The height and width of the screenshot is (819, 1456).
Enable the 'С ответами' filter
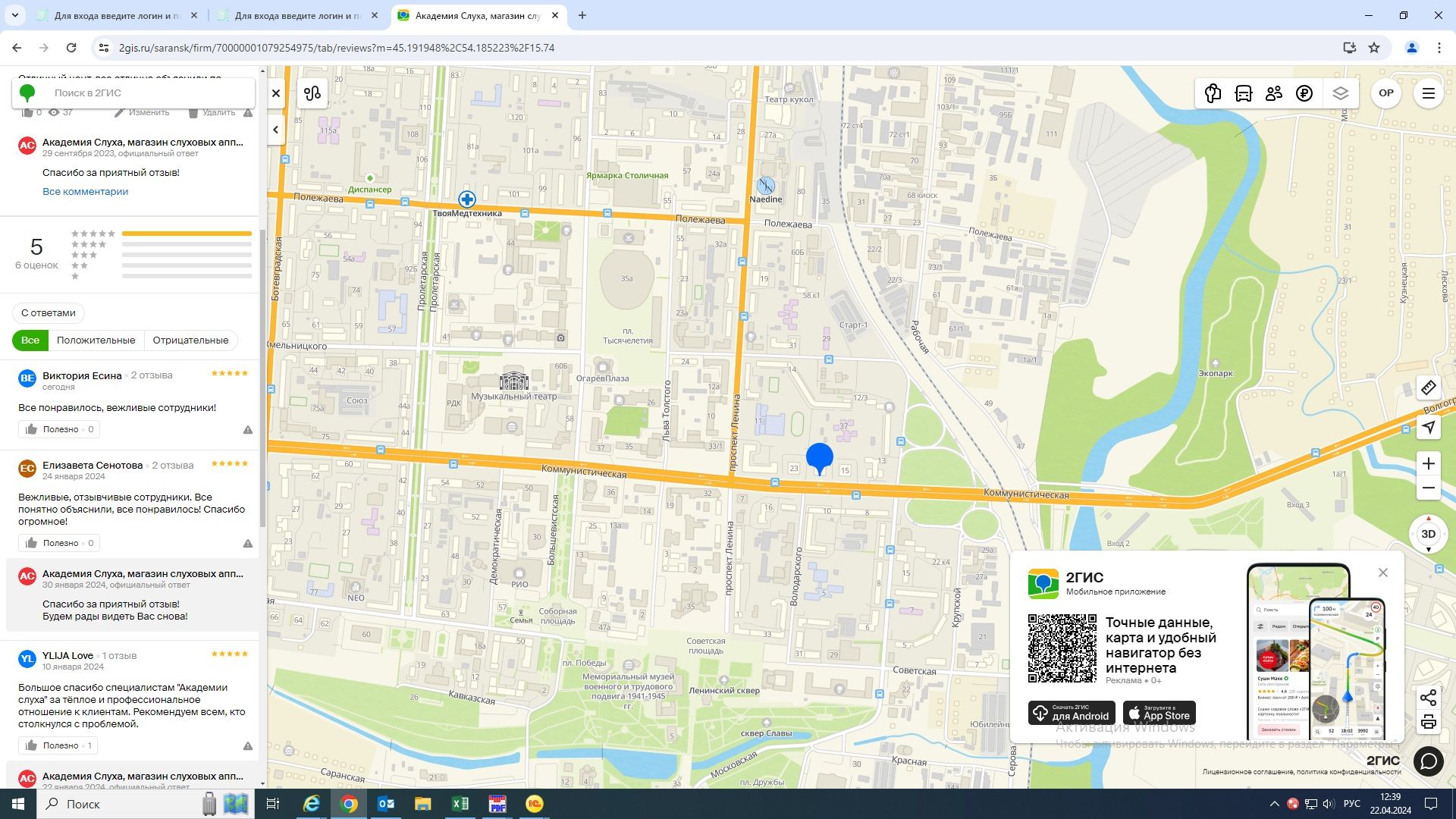49,313
